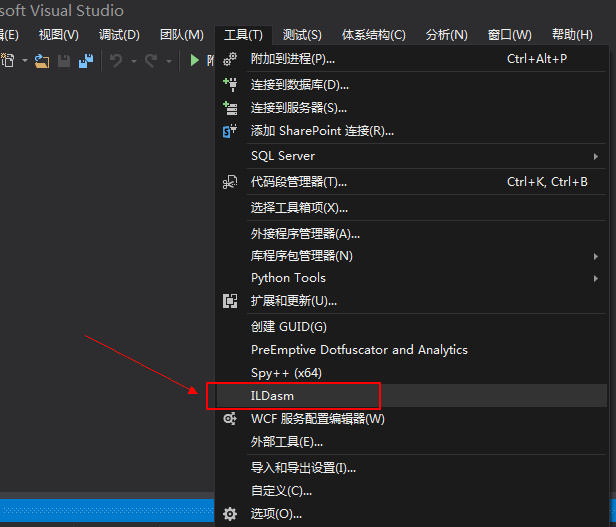The width and height of the screenshot is (616, 527).
Task: Open the 窗口(W) menu
Action: click(510, 35)
